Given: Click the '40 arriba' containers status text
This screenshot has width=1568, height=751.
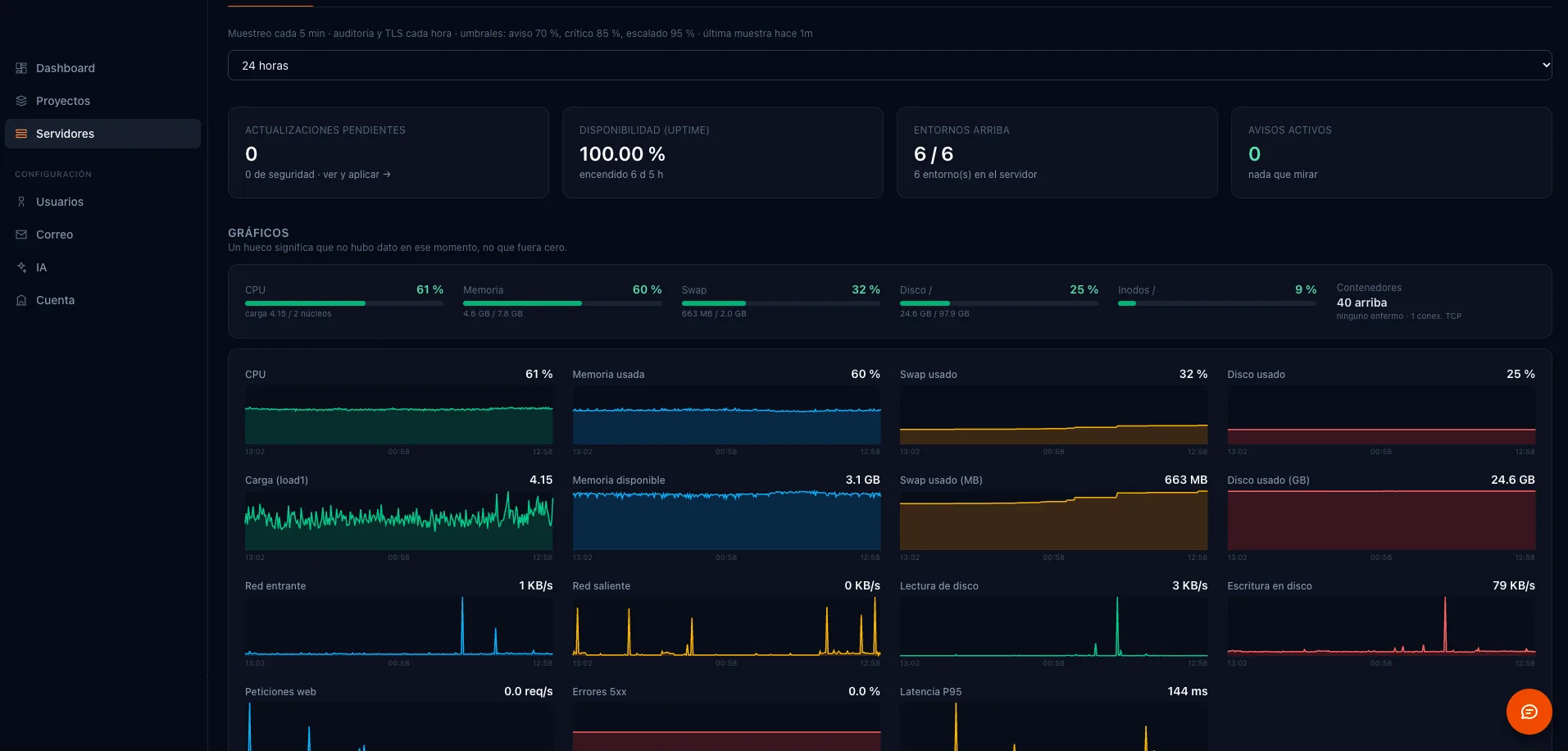Looking at the screenshot, I should coord(1361,303).
